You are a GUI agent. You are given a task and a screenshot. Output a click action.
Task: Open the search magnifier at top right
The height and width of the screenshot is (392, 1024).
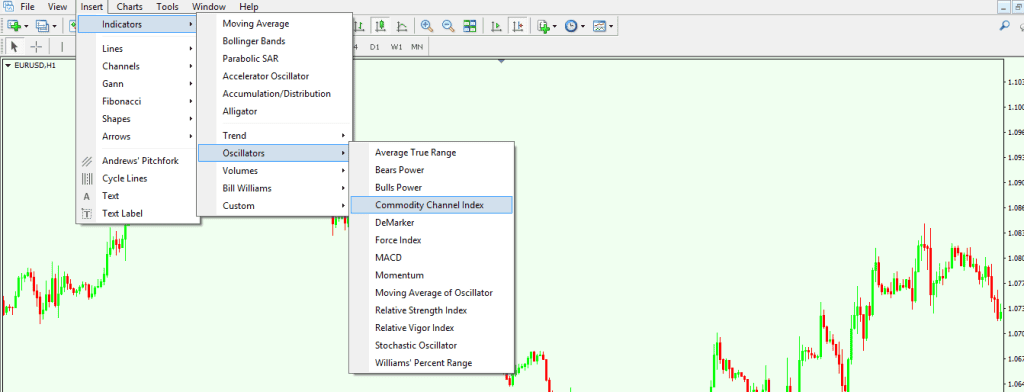(x=1005, y=25)
